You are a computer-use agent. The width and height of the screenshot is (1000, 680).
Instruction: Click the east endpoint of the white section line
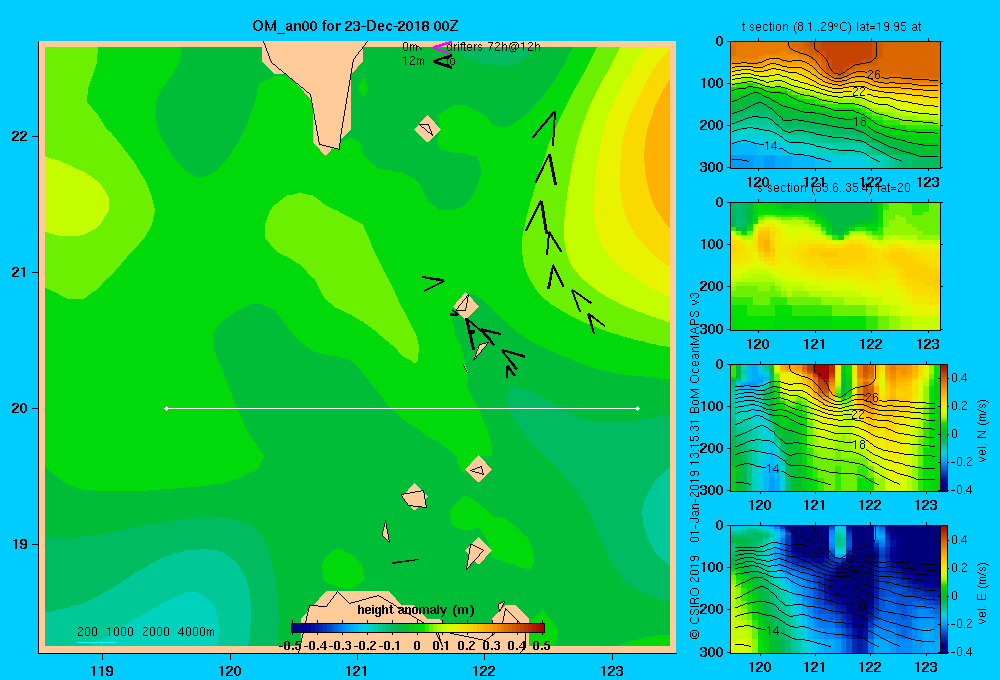point(638,408)
